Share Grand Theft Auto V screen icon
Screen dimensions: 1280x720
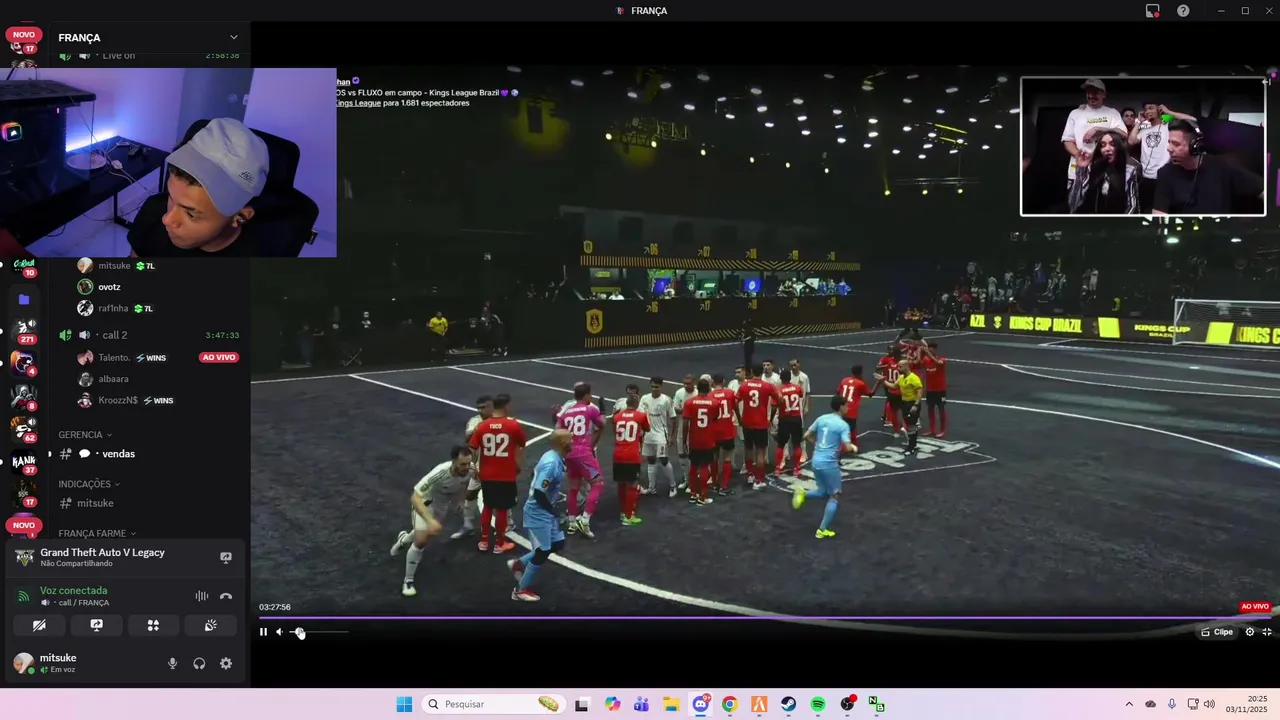[x=226, y=557]
